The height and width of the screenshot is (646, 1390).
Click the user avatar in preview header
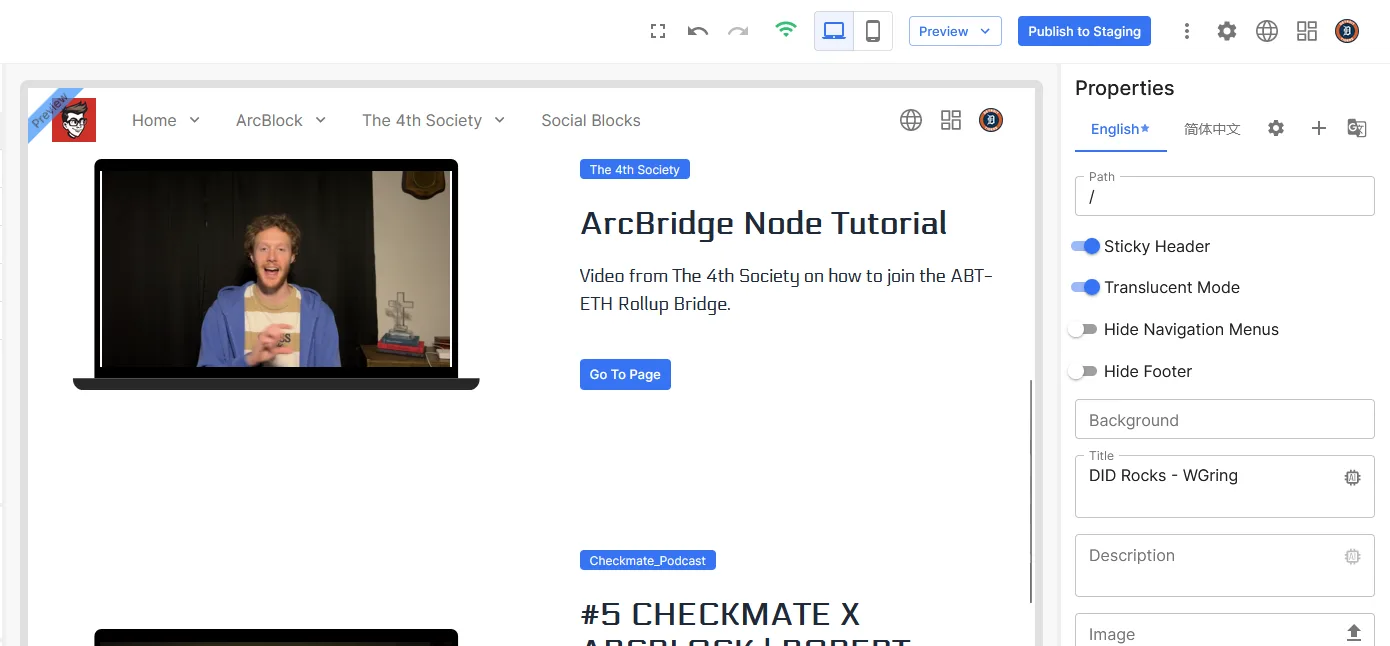pyautogui.click(x=991, y=120)
